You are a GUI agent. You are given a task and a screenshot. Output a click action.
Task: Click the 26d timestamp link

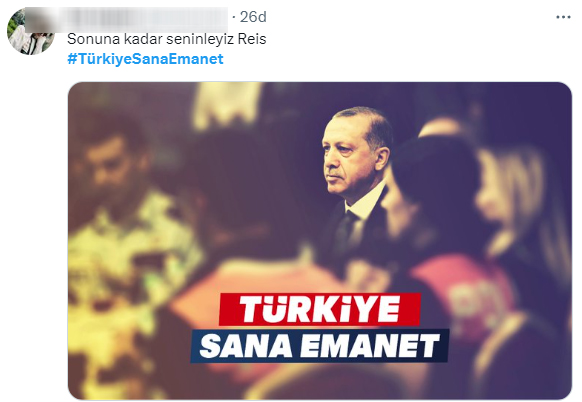pos(253,17)
